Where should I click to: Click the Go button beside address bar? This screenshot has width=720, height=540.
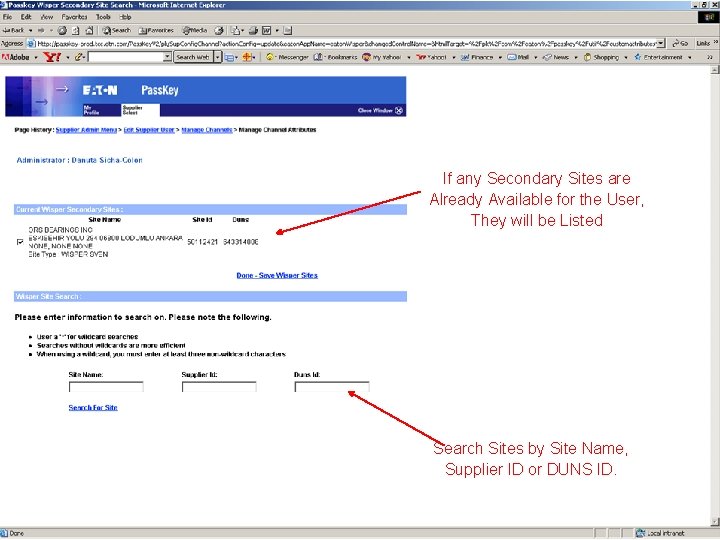(680, 43)
